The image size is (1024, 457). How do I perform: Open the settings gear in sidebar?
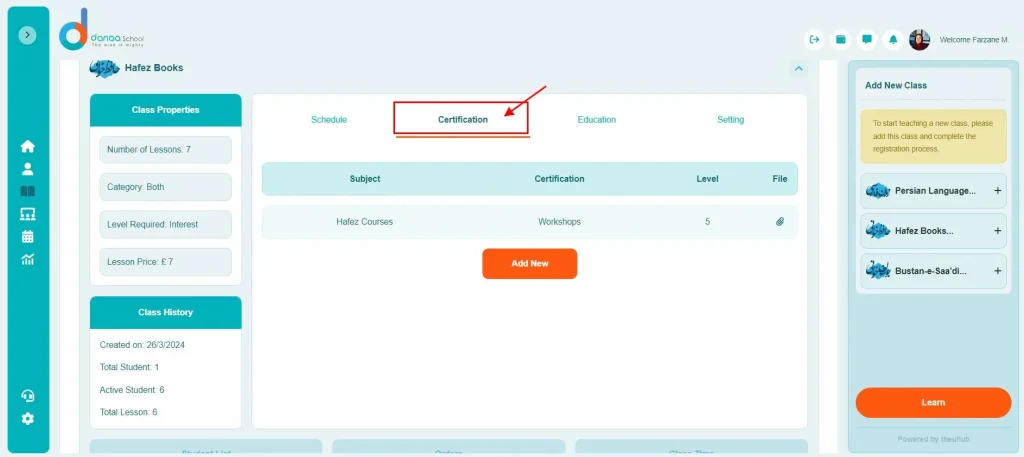pos(27,419)
